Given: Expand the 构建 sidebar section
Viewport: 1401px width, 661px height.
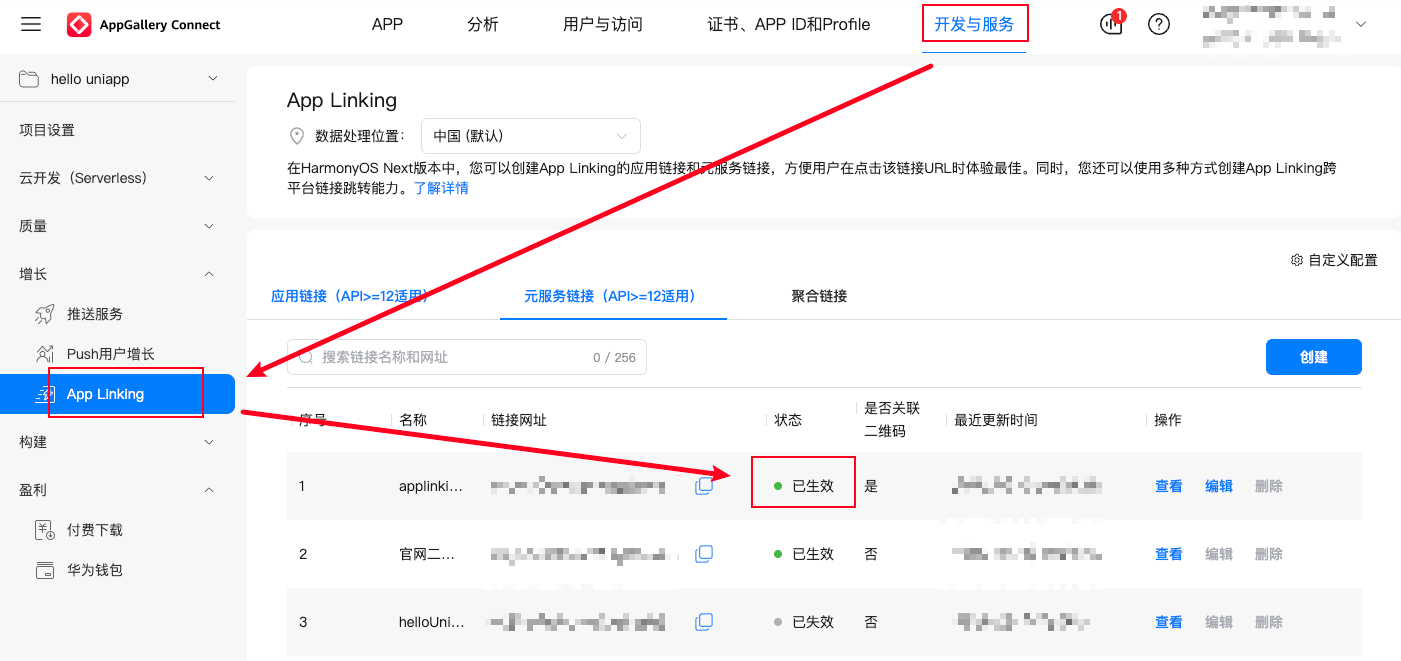Looking at the screenshot, I should [x=209, y=442].
